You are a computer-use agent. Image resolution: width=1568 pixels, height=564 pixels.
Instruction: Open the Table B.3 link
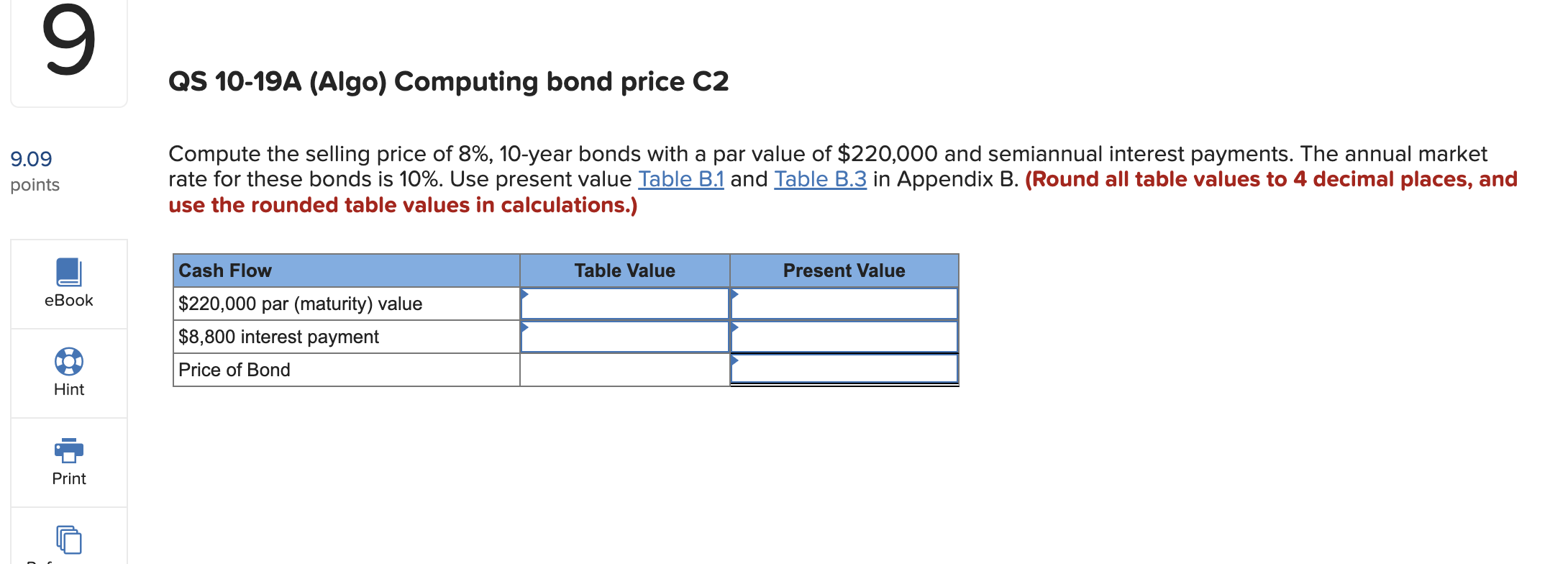click(820, 179)
